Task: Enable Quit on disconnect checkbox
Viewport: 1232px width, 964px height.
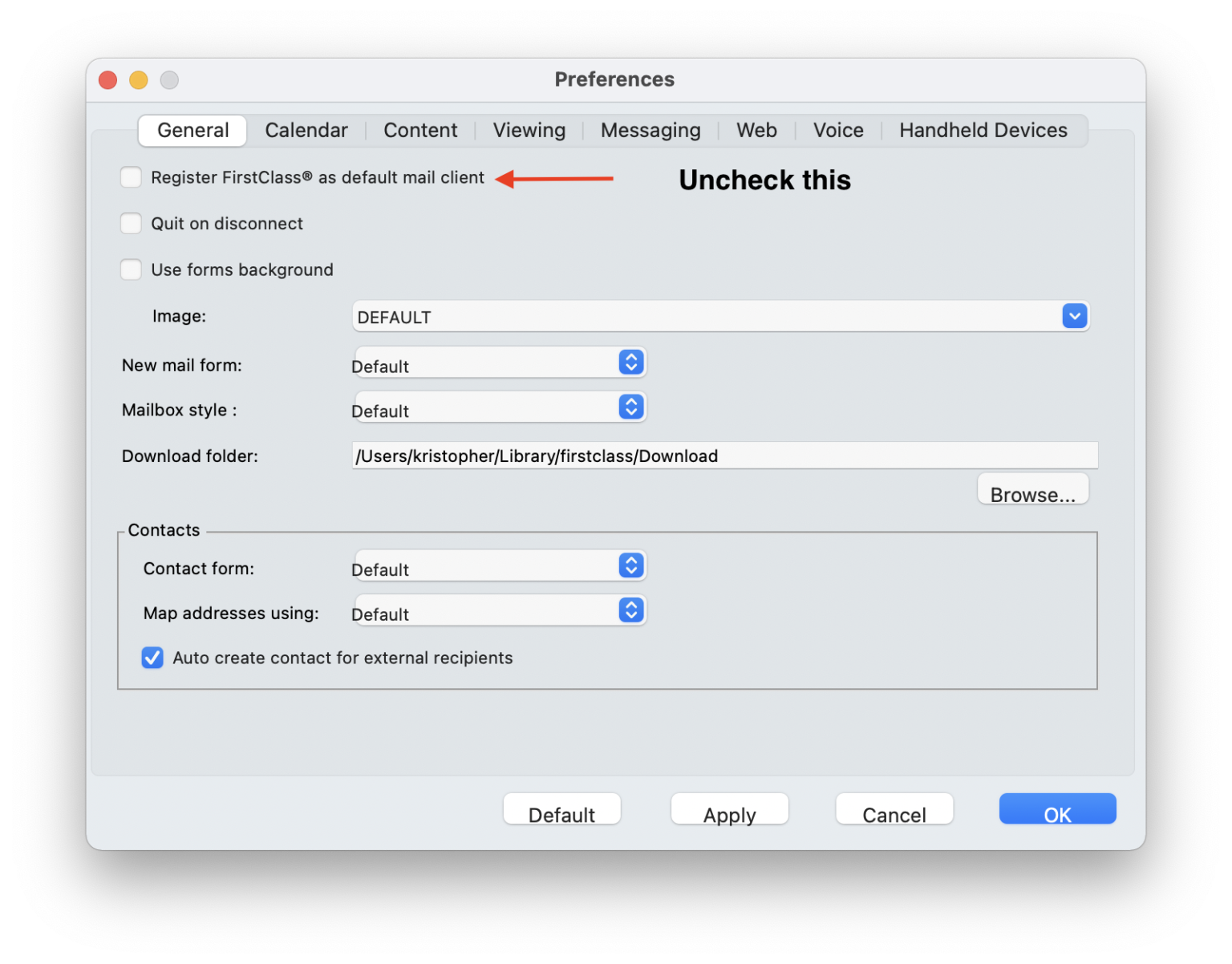Action: [x=131, y=223]
